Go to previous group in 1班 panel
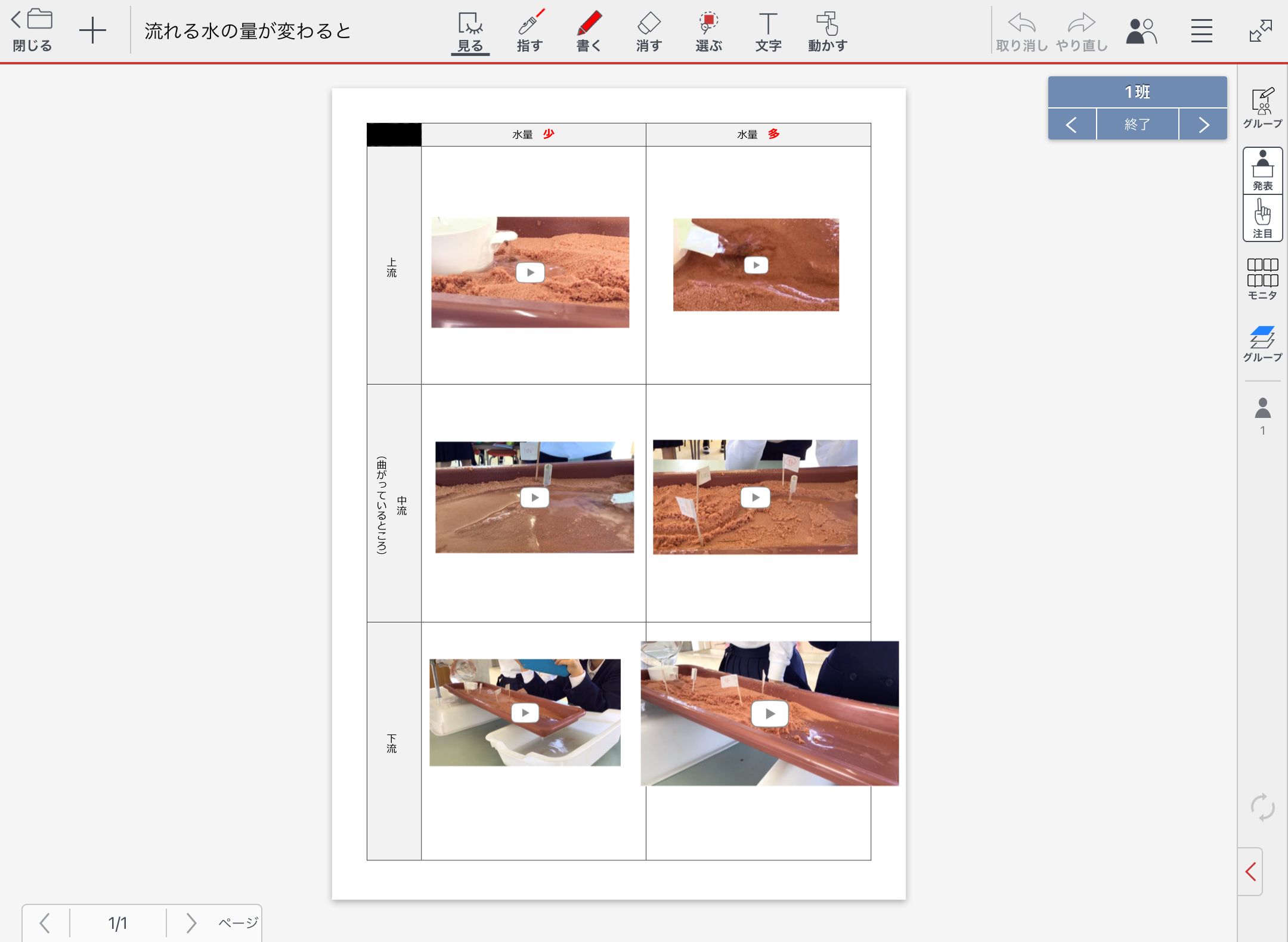Viewport: 1288px width, 942px height. (x=1072, y=125)
